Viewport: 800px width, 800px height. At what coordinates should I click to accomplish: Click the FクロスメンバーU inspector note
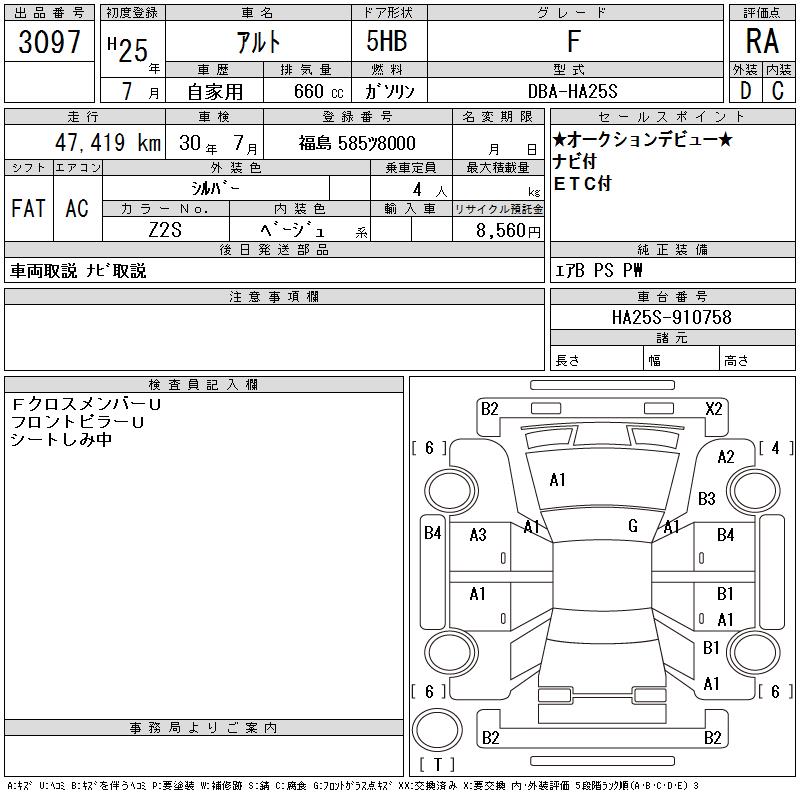[x=85, y=404]
